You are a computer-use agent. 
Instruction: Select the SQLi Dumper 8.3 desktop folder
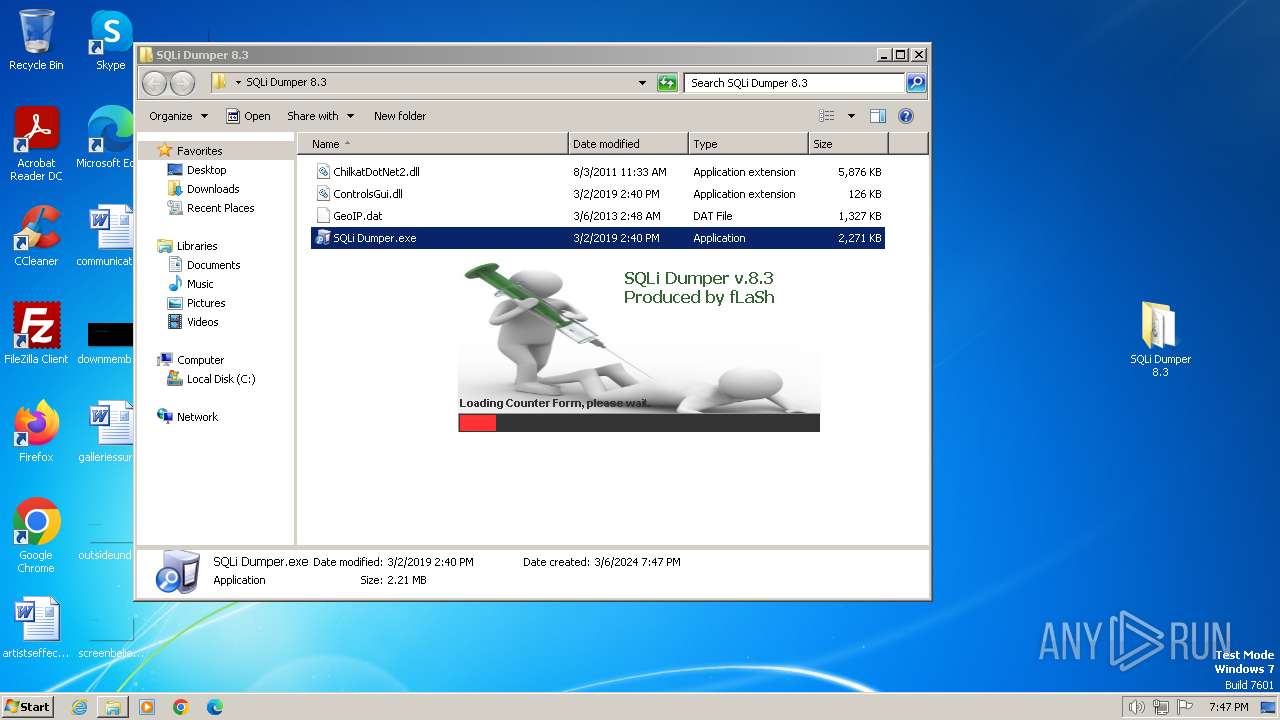pyautogui.click(x=1160, y=340)
